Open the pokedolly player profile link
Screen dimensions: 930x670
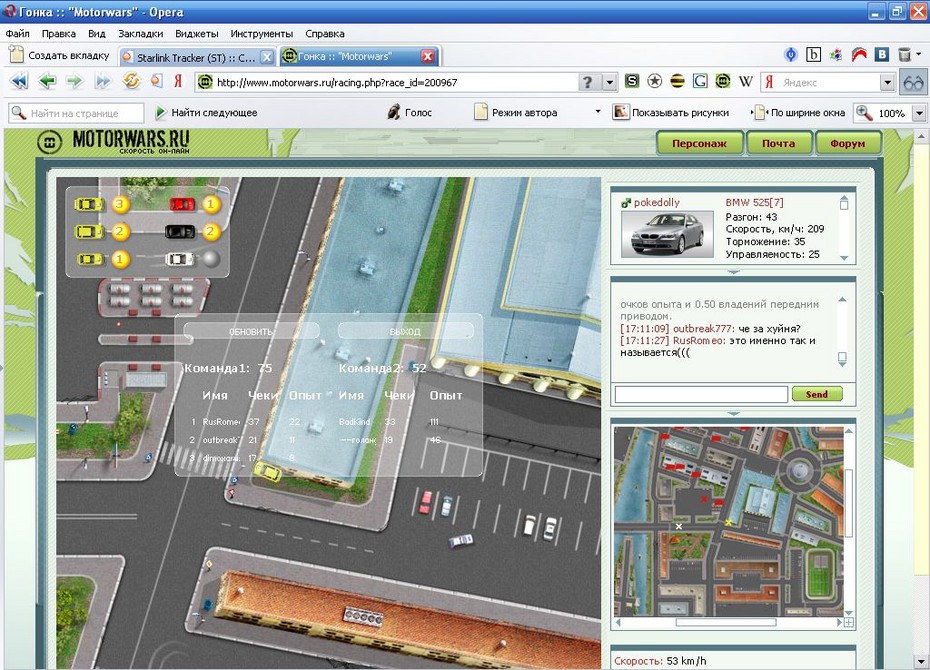tap(657, 202)
